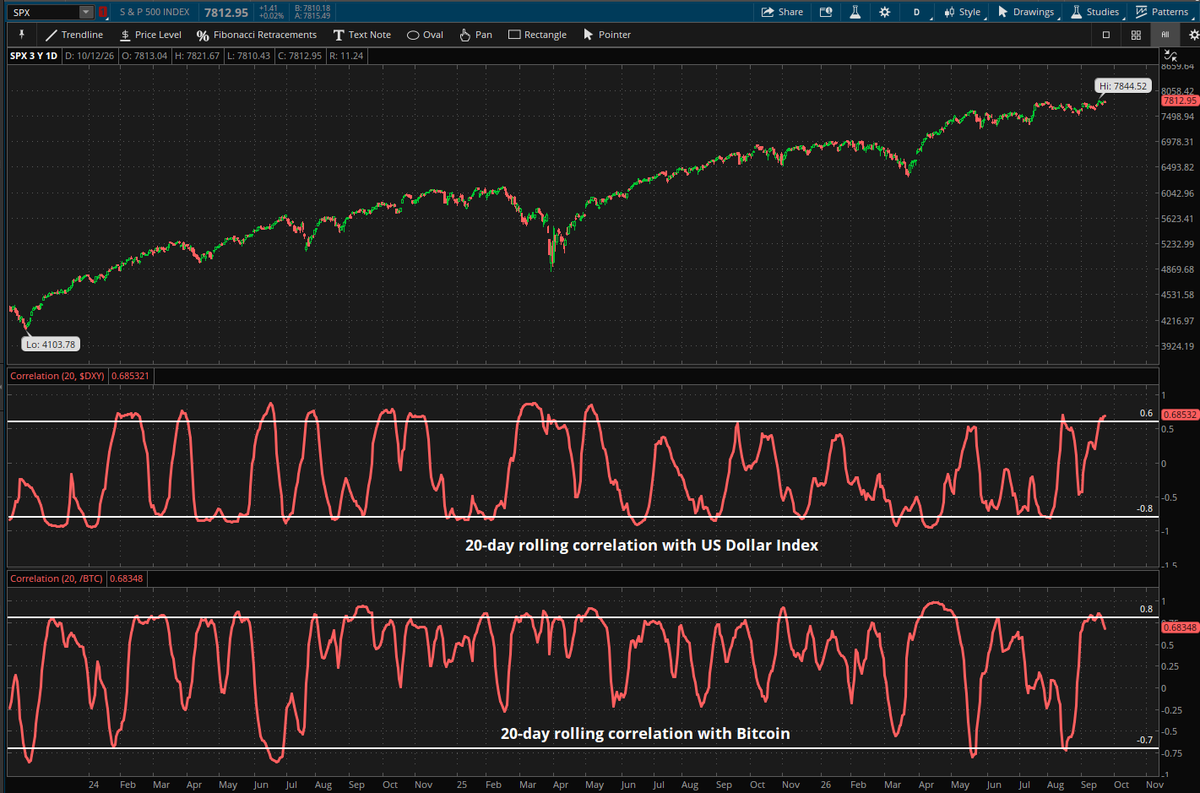Select the Price Level drawing tool
The width and height of the screenshot is (1200, 793).
pyautogui.click(x=150, y=34)
